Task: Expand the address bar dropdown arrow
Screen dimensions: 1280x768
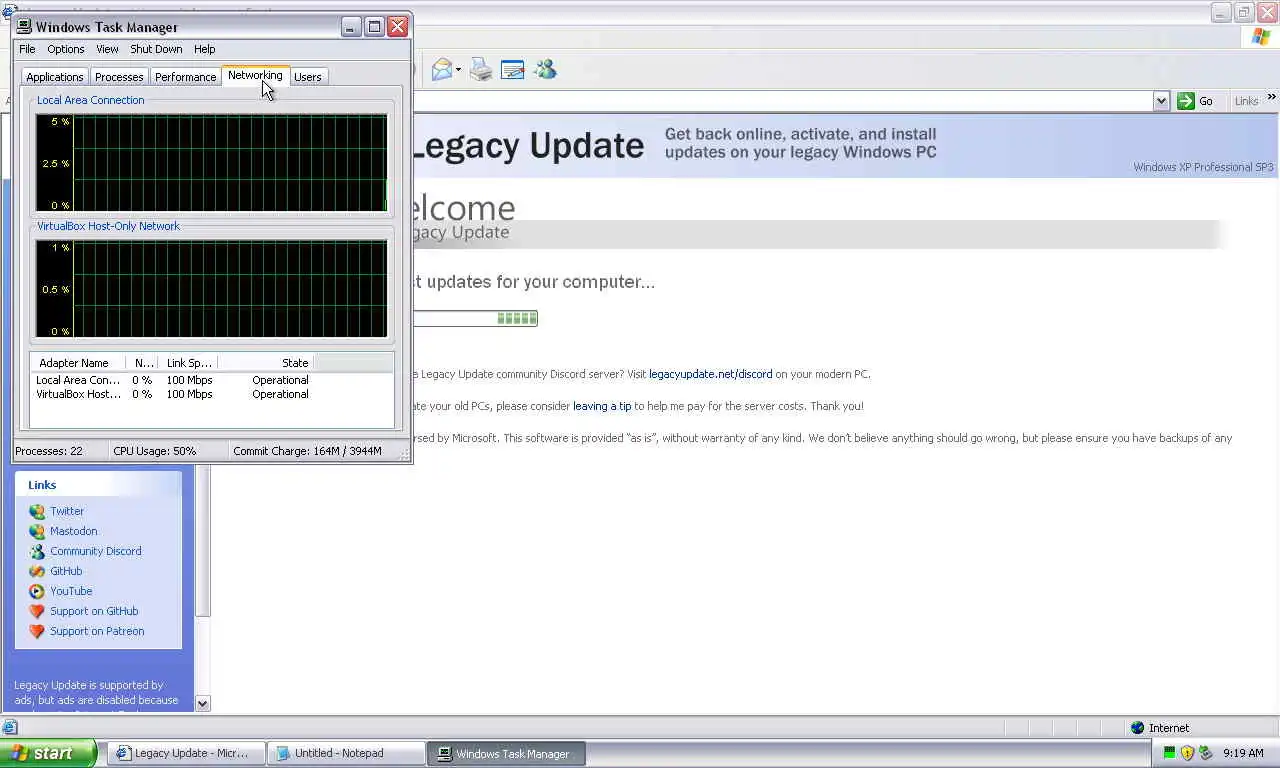Action: tap(1161, 100)
